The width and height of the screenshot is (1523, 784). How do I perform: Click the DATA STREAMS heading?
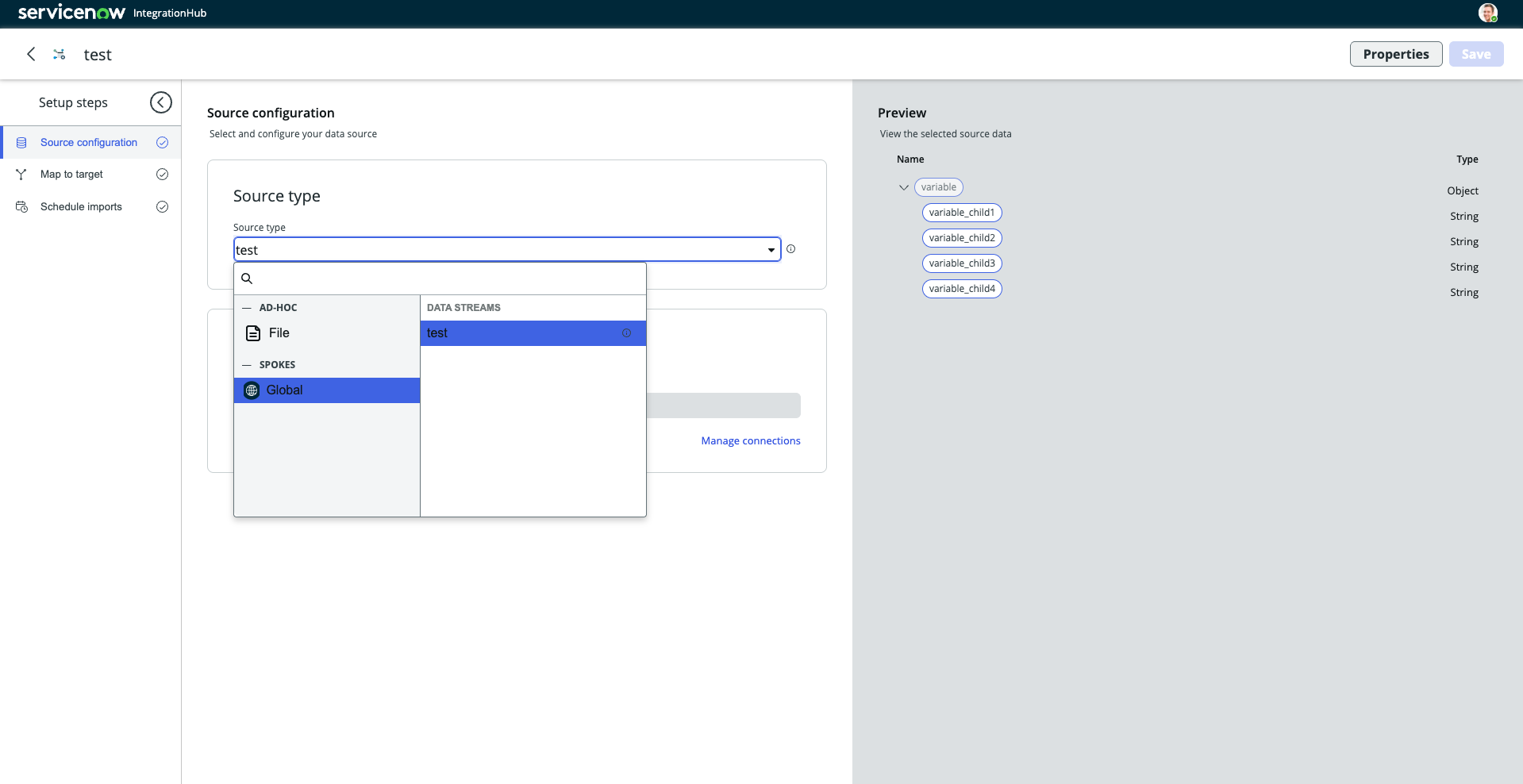tap(463, 308)
